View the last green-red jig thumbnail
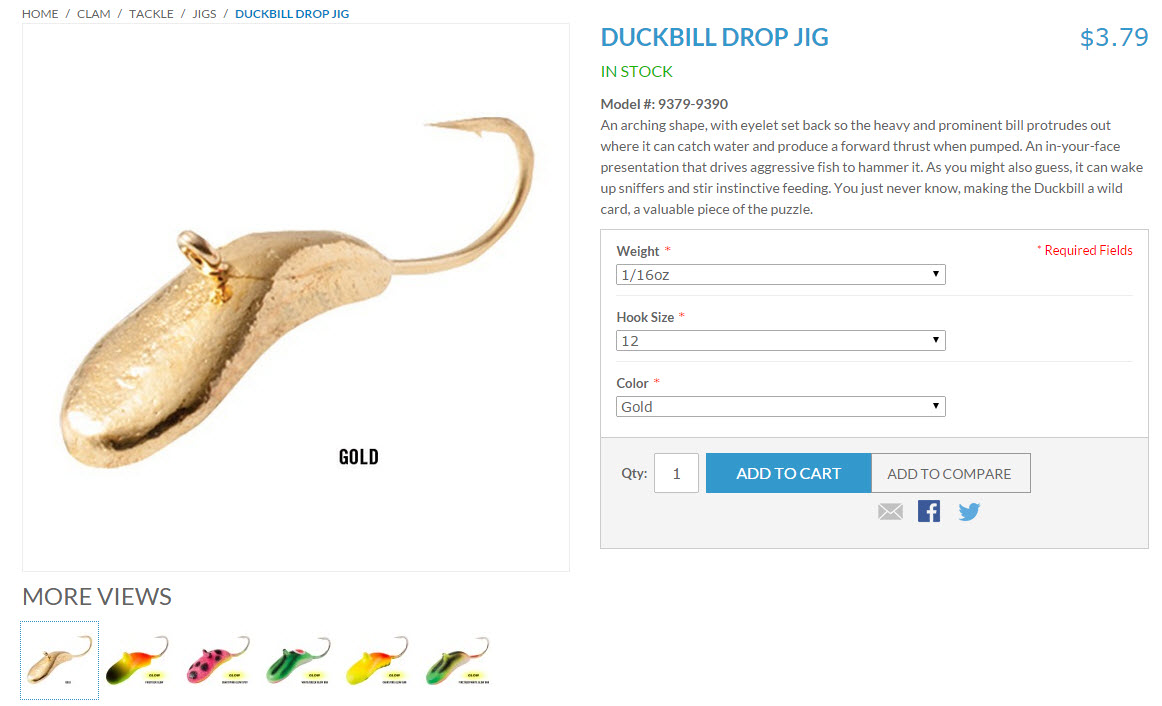 pos(458,660)
